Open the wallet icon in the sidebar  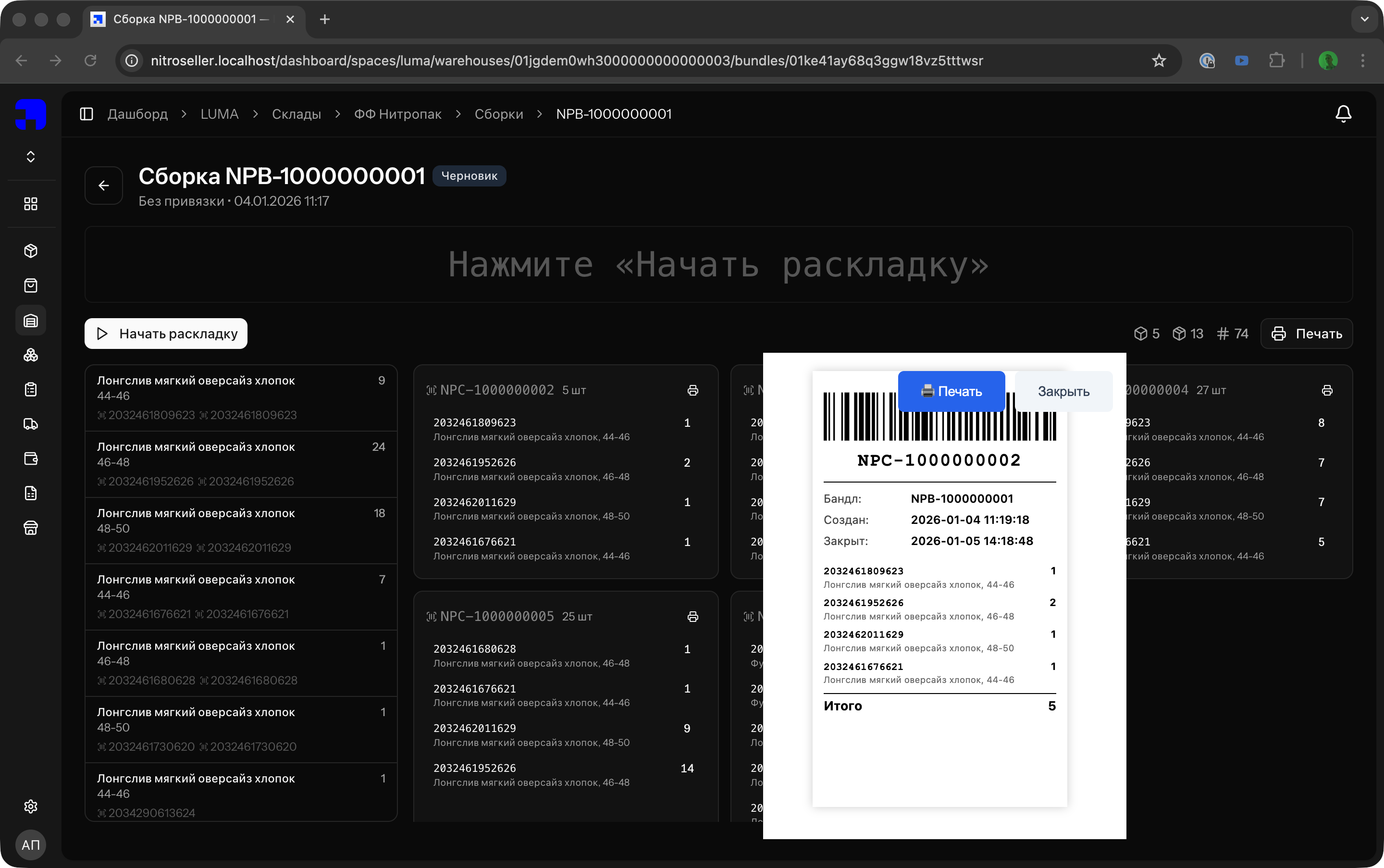30,458
